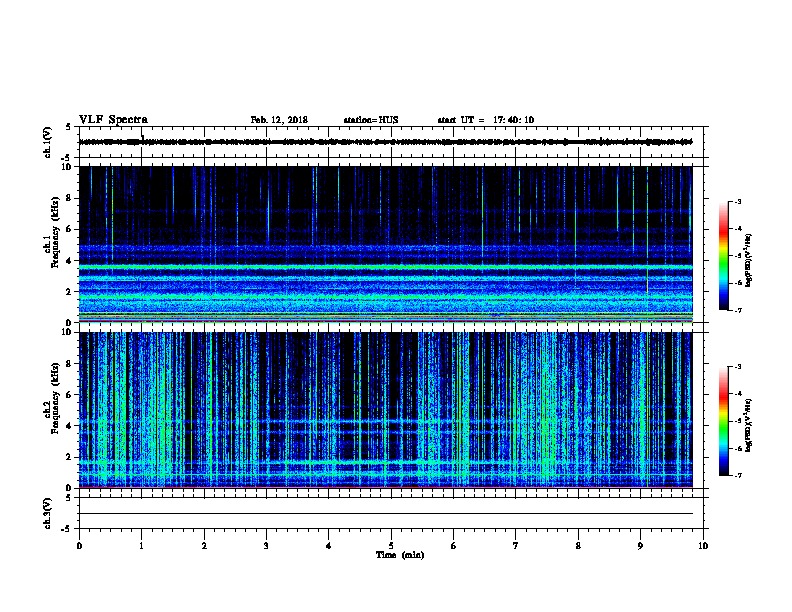Click the "9" tick on the time axis
Image resolution: width=792 pixels, height=612 pixels.
click(640, 546)
